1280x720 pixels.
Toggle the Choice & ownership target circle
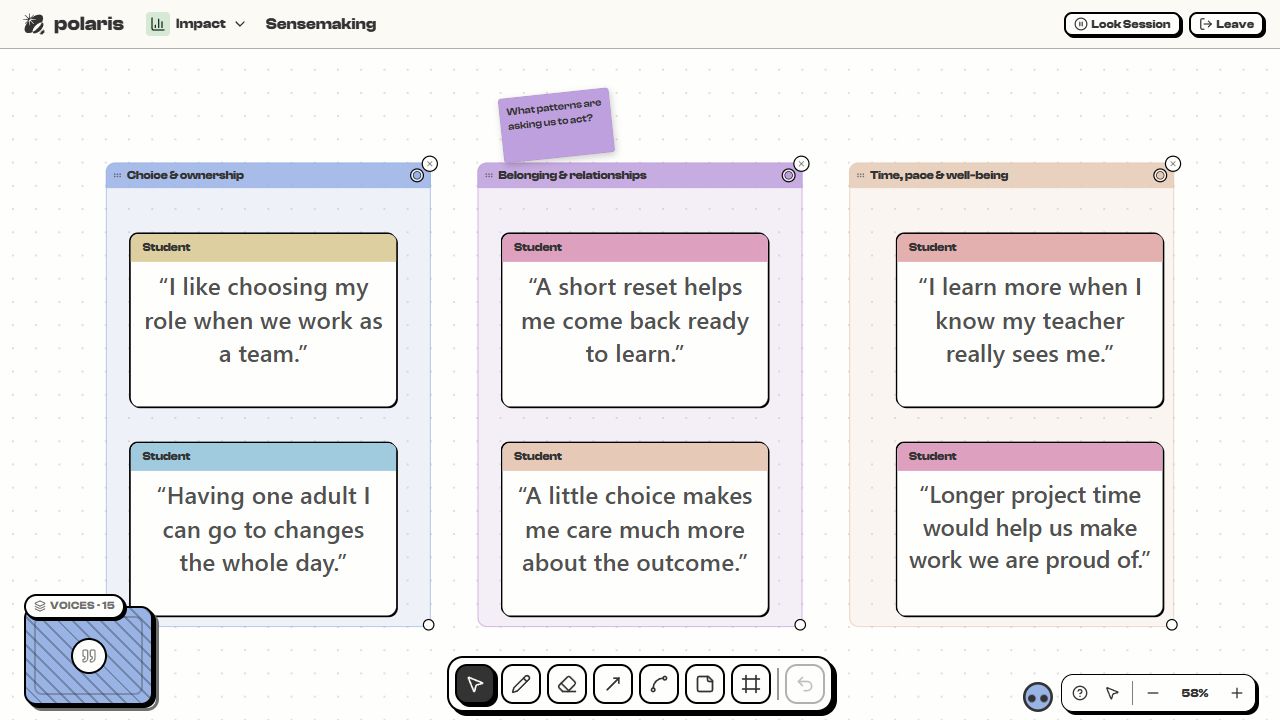[417, 175]
